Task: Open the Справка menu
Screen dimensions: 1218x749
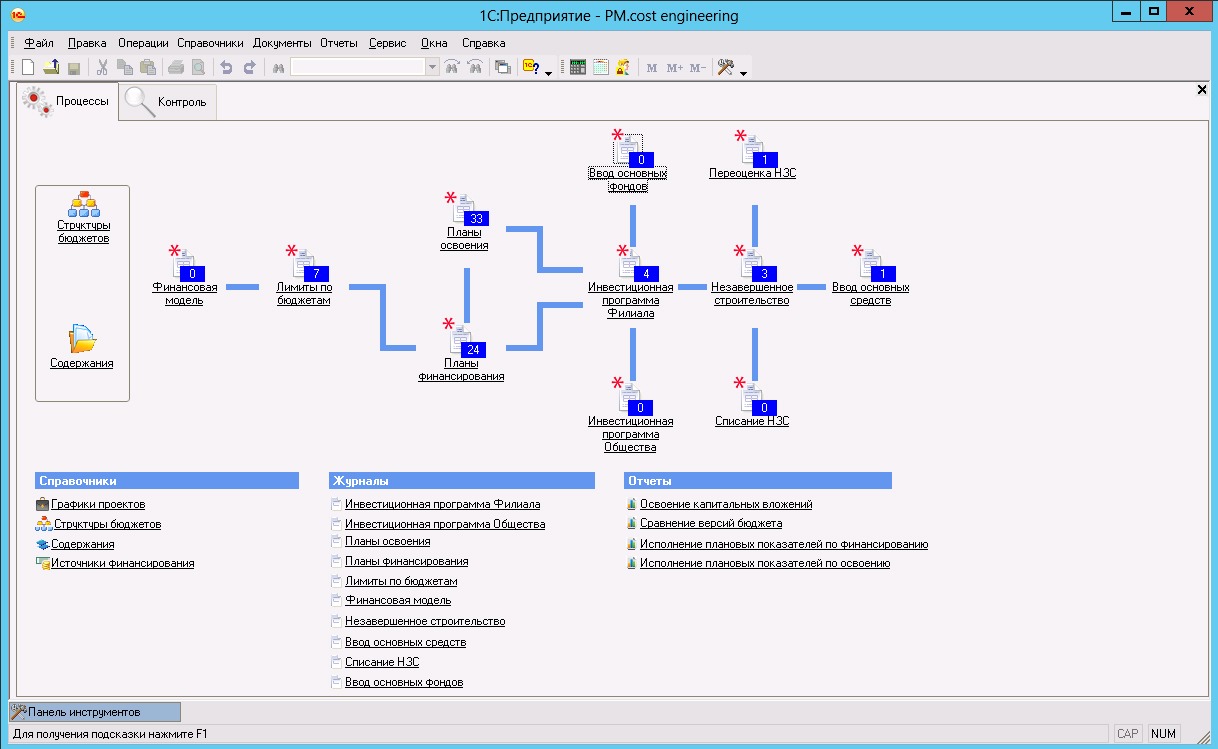Action: pos(484,43)
